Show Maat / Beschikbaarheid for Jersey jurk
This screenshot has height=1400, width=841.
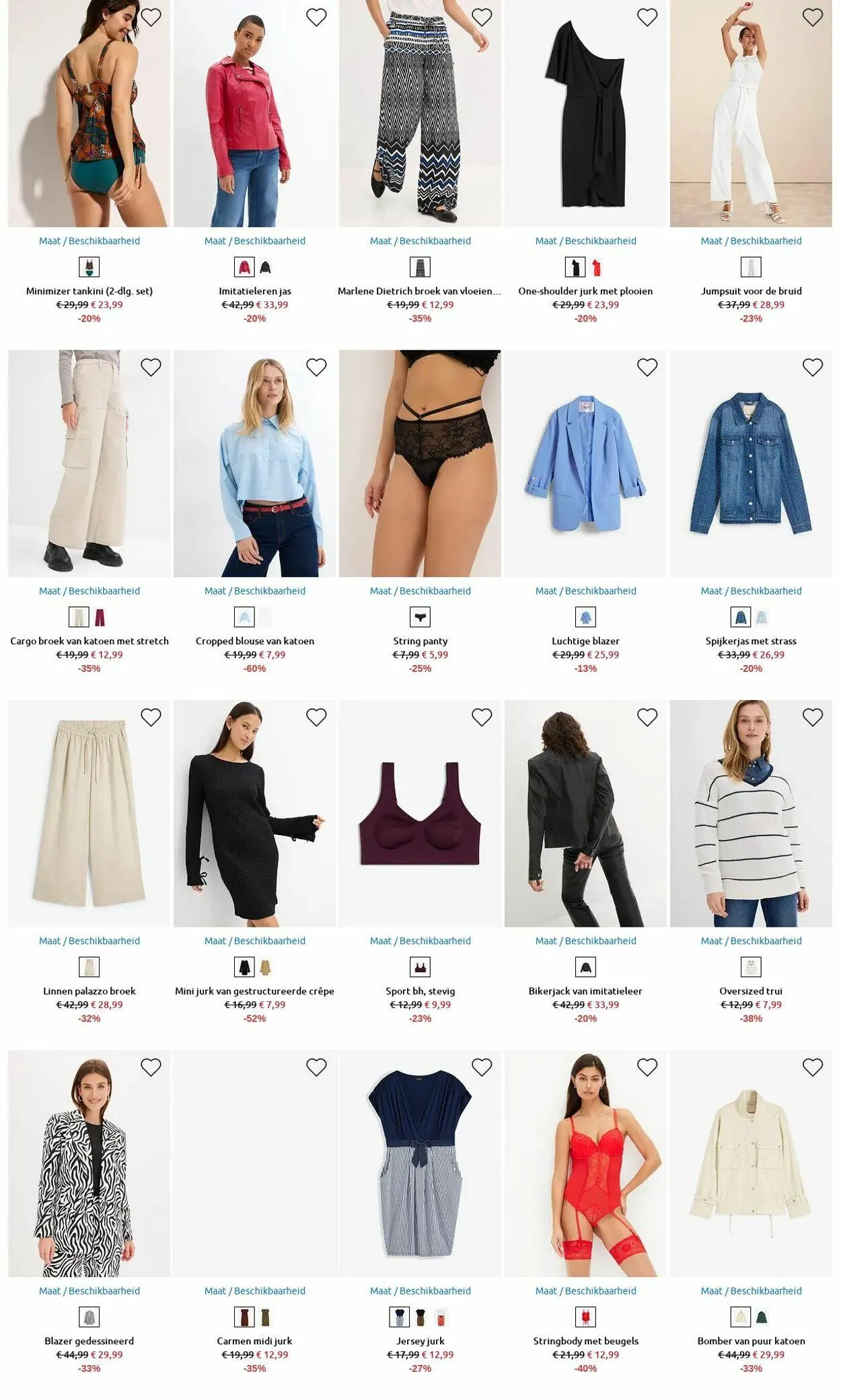click(420, 1291)
